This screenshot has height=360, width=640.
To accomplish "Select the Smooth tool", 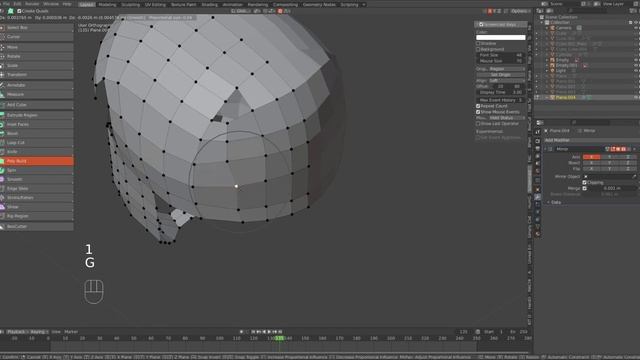I will (37, 179).
